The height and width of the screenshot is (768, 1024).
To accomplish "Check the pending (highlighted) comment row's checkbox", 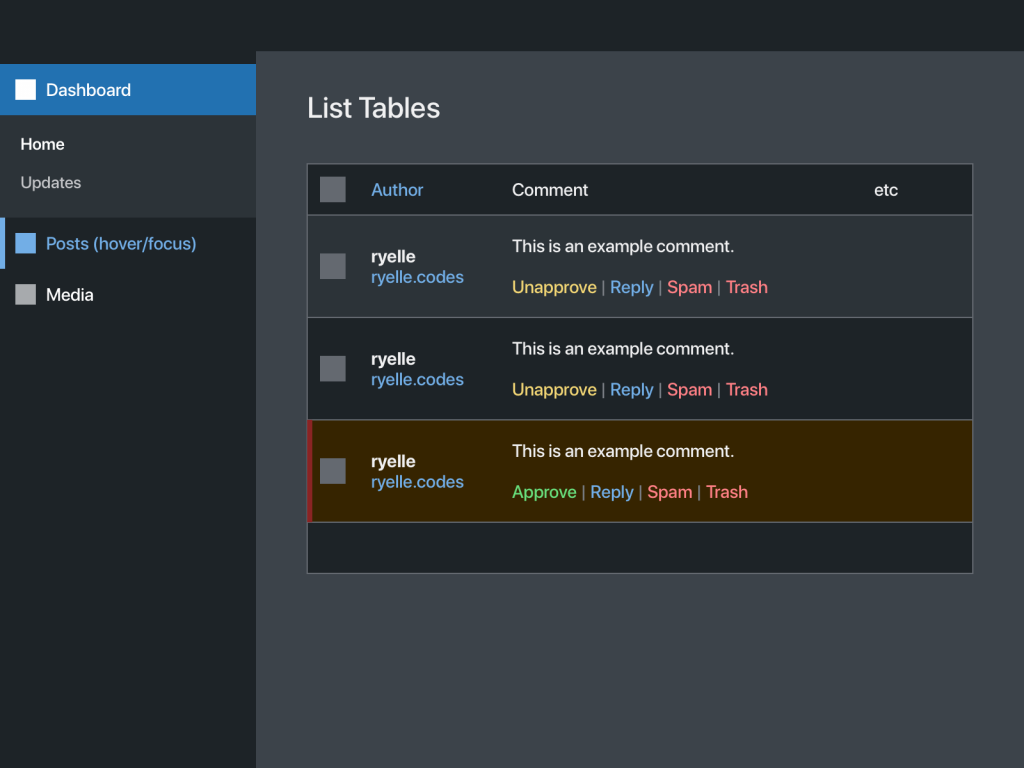I will [x=332, y=471].
